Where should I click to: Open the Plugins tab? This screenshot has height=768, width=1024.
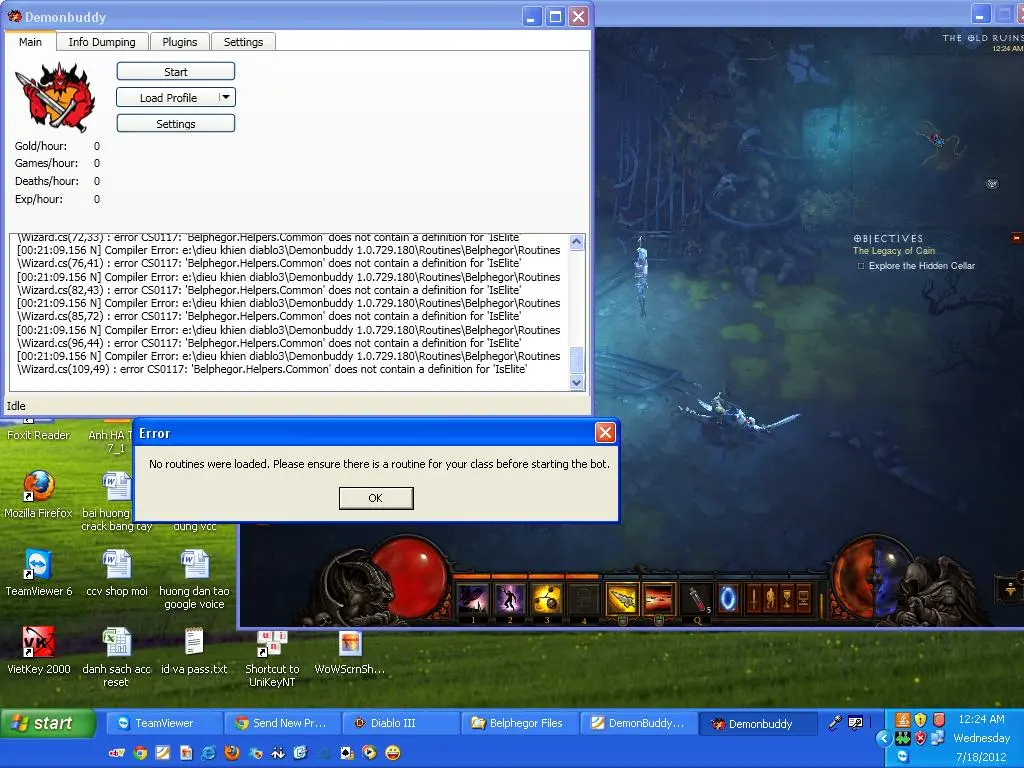tap(180, 42)
